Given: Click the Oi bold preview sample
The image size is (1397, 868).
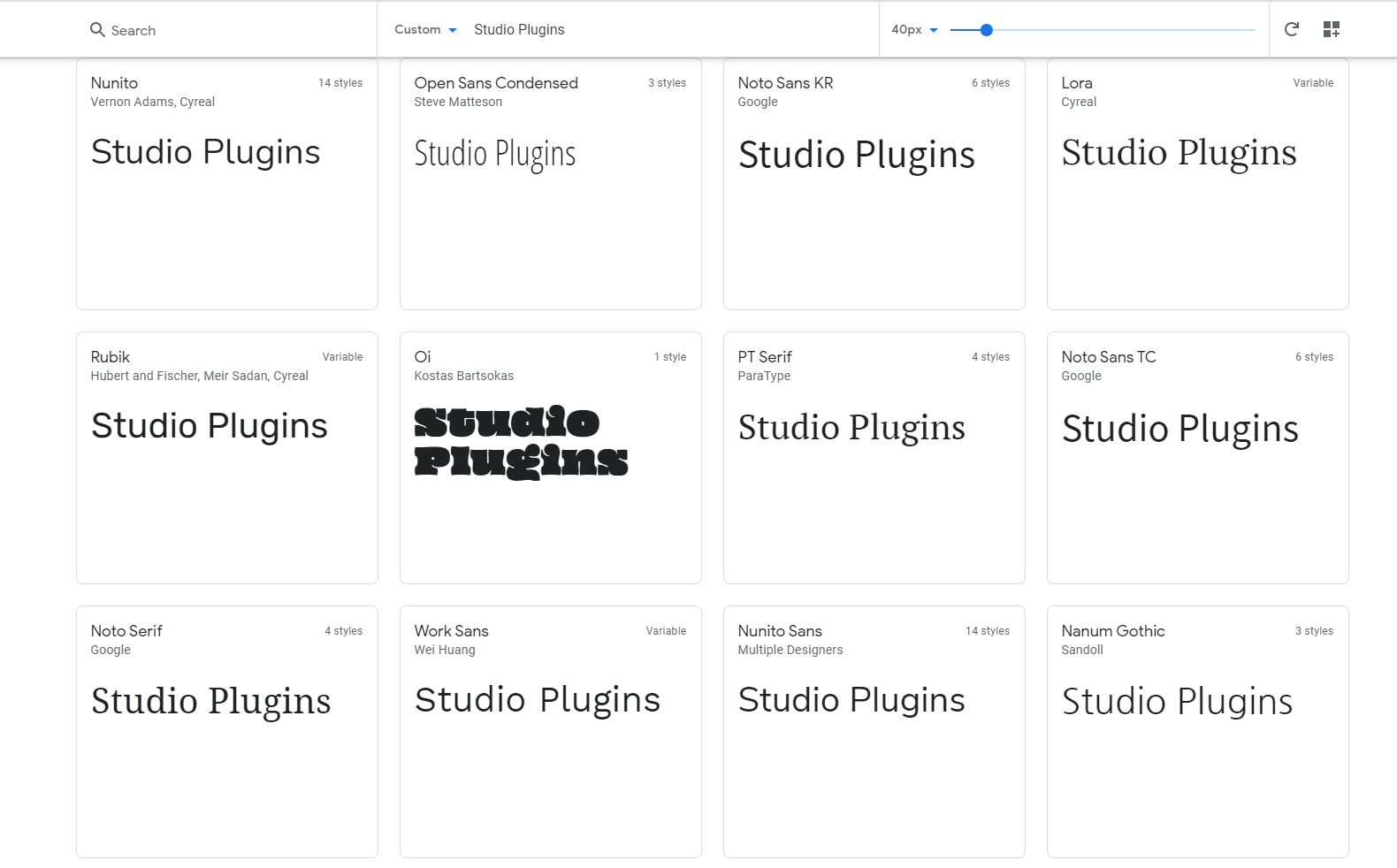Looking at the screenshot, I should tap(521, 442).
